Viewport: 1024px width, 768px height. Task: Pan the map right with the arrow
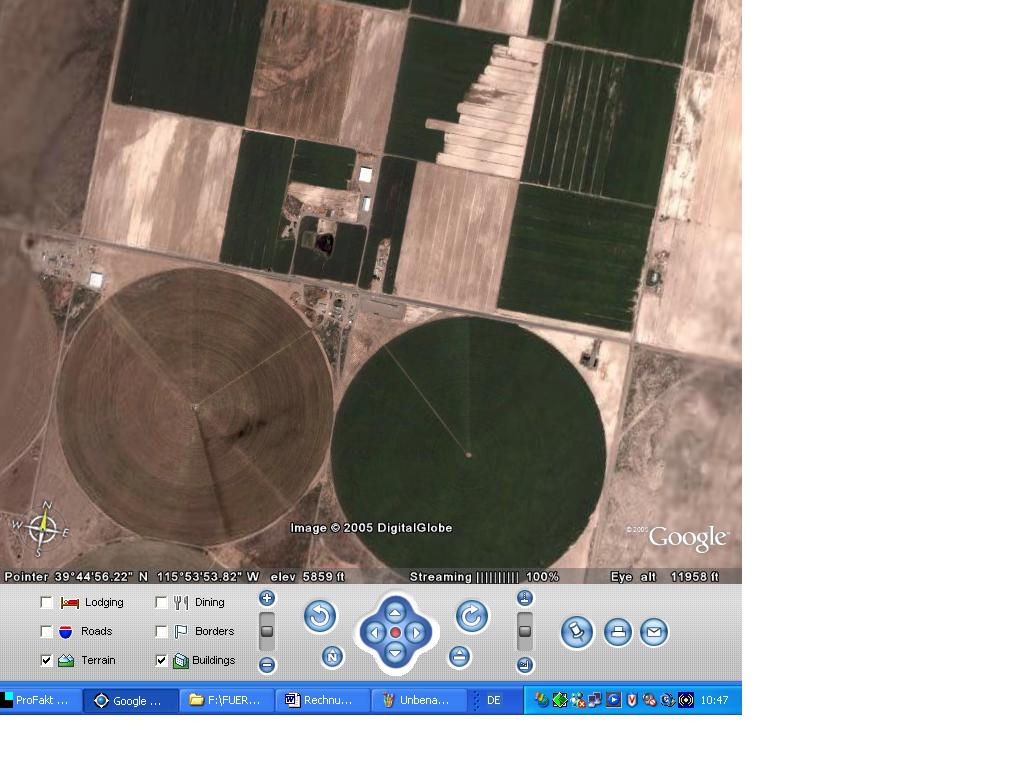(417, 633)
